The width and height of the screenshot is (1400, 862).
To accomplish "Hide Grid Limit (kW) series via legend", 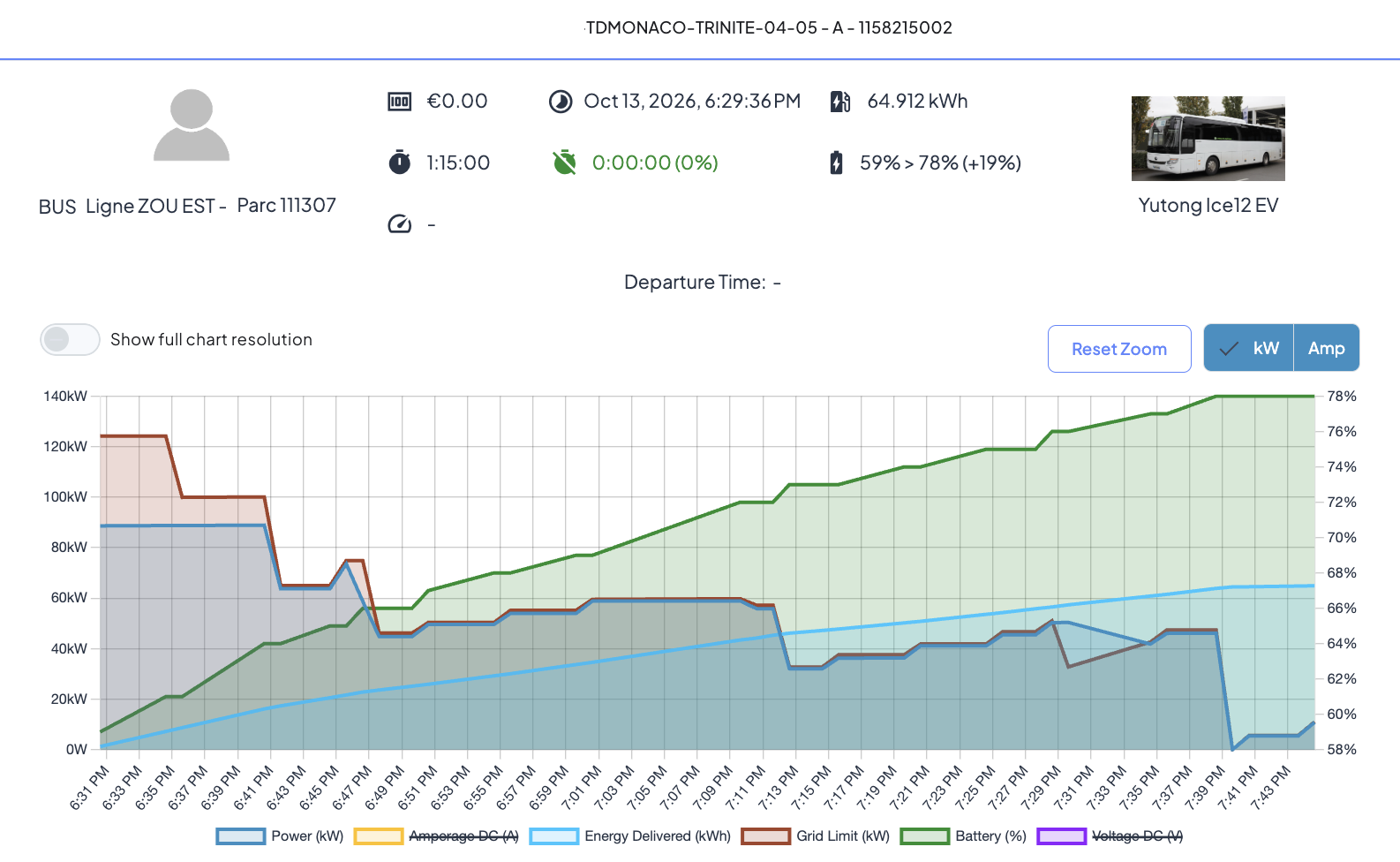I will coord(816,836).
